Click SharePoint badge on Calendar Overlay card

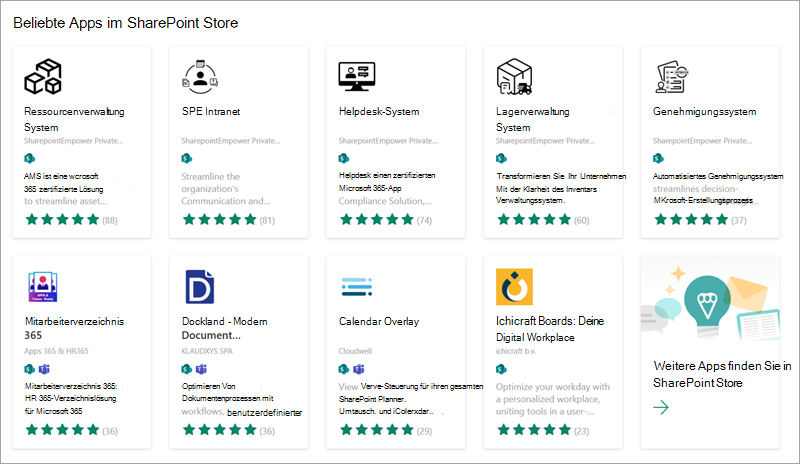coord(344,369)
